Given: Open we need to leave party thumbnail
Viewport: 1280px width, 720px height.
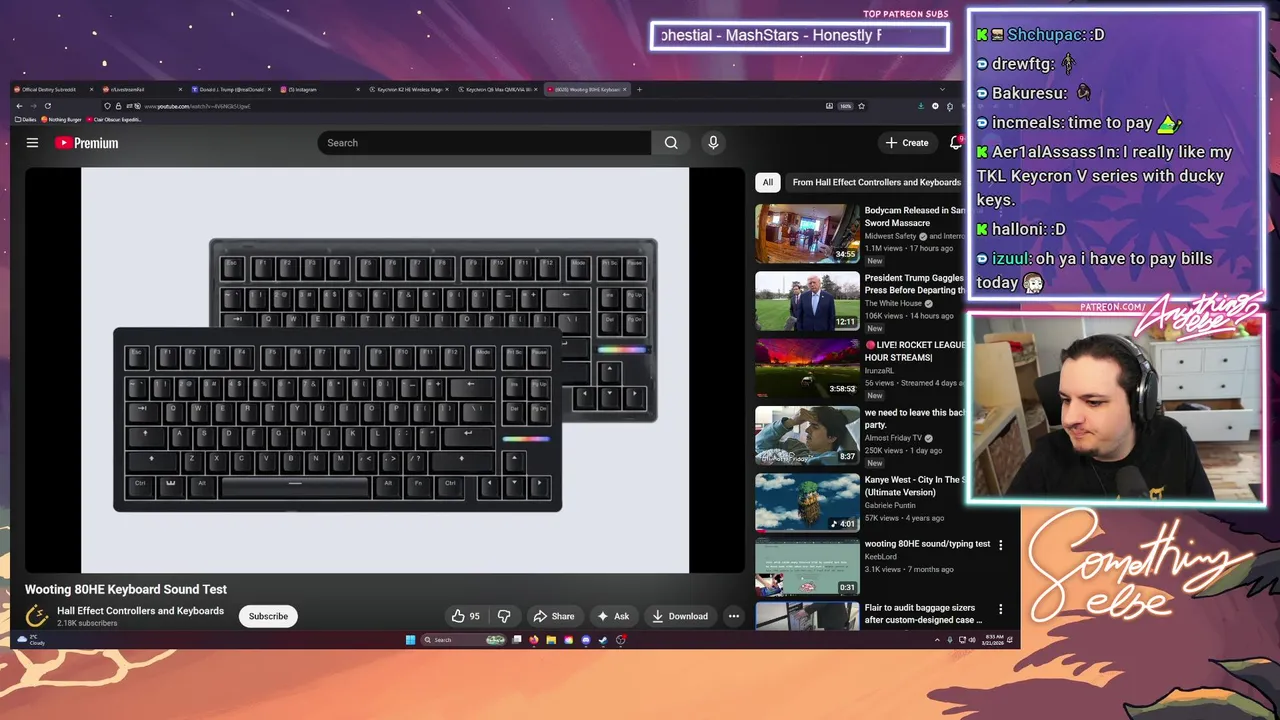Looking at the screenshot, I should tap(807, 436).
